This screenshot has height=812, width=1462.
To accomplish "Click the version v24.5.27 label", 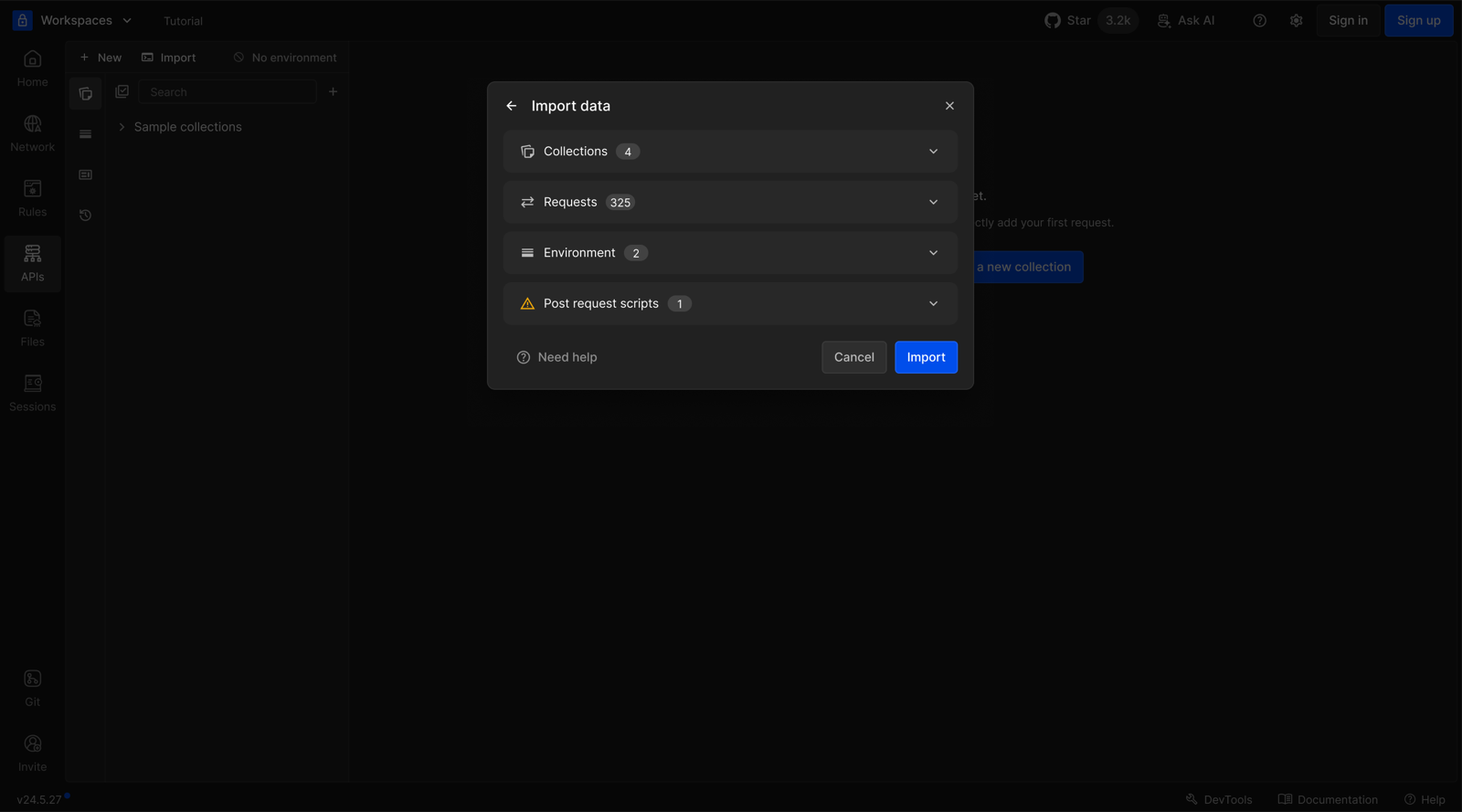I will pyautogui.click(x=39, y=799).
